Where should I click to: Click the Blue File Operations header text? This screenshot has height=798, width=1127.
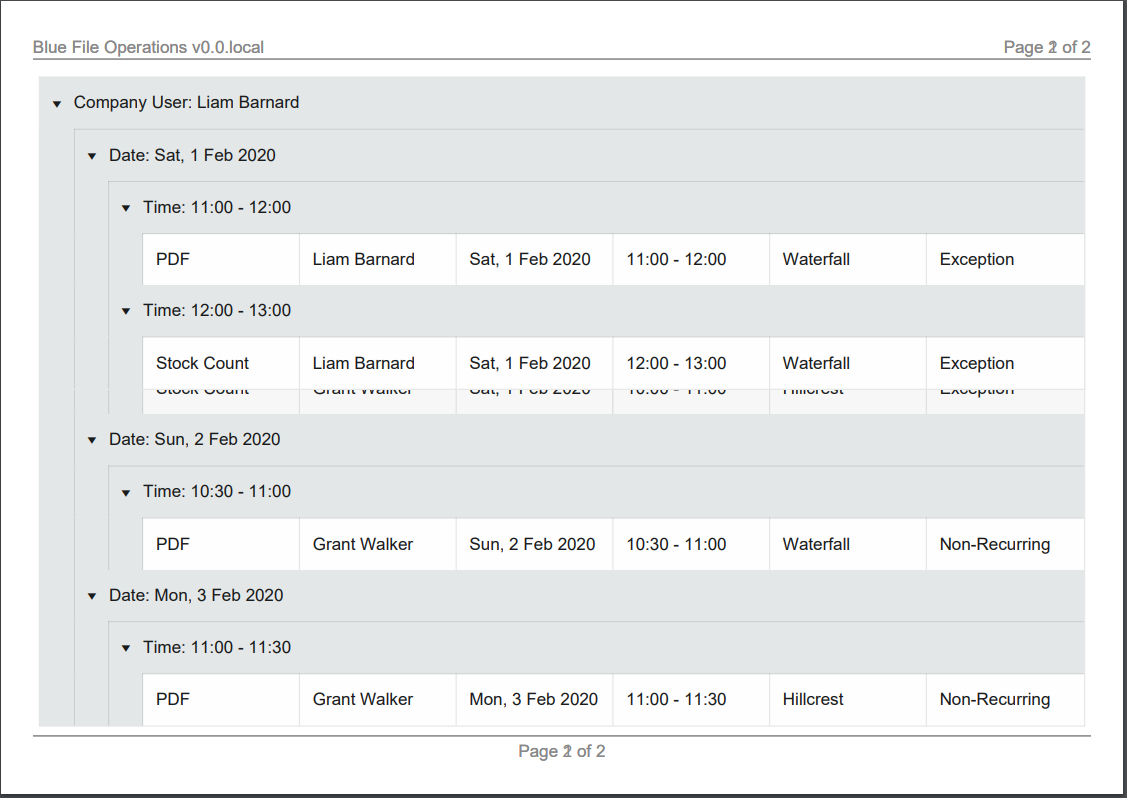tap(148, 47)
